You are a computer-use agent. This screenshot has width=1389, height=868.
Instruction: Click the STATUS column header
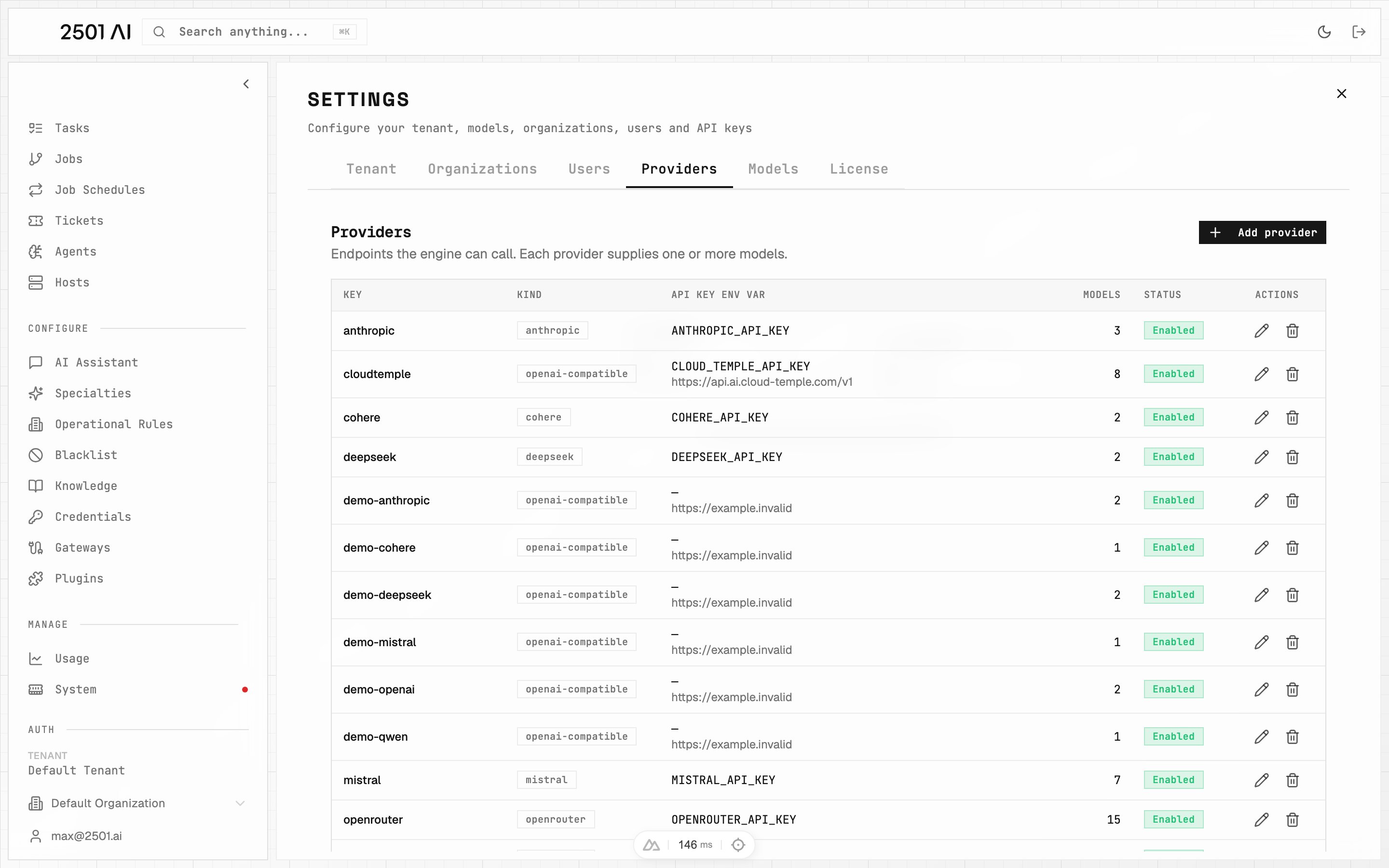1162,295
